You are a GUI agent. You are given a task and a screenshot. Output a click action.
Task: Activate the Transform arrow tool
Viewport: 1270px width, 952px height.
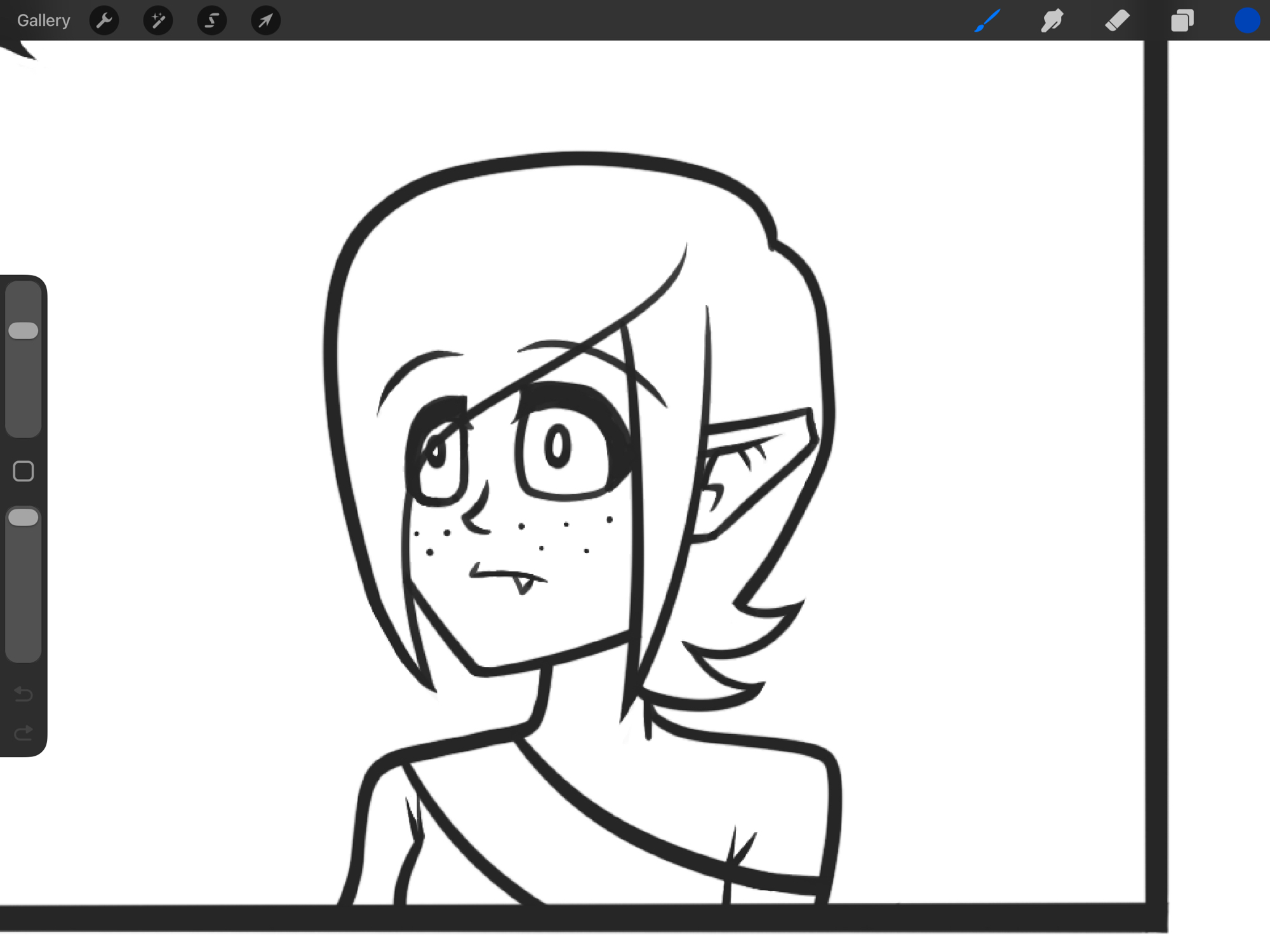[x=265, y=20]
